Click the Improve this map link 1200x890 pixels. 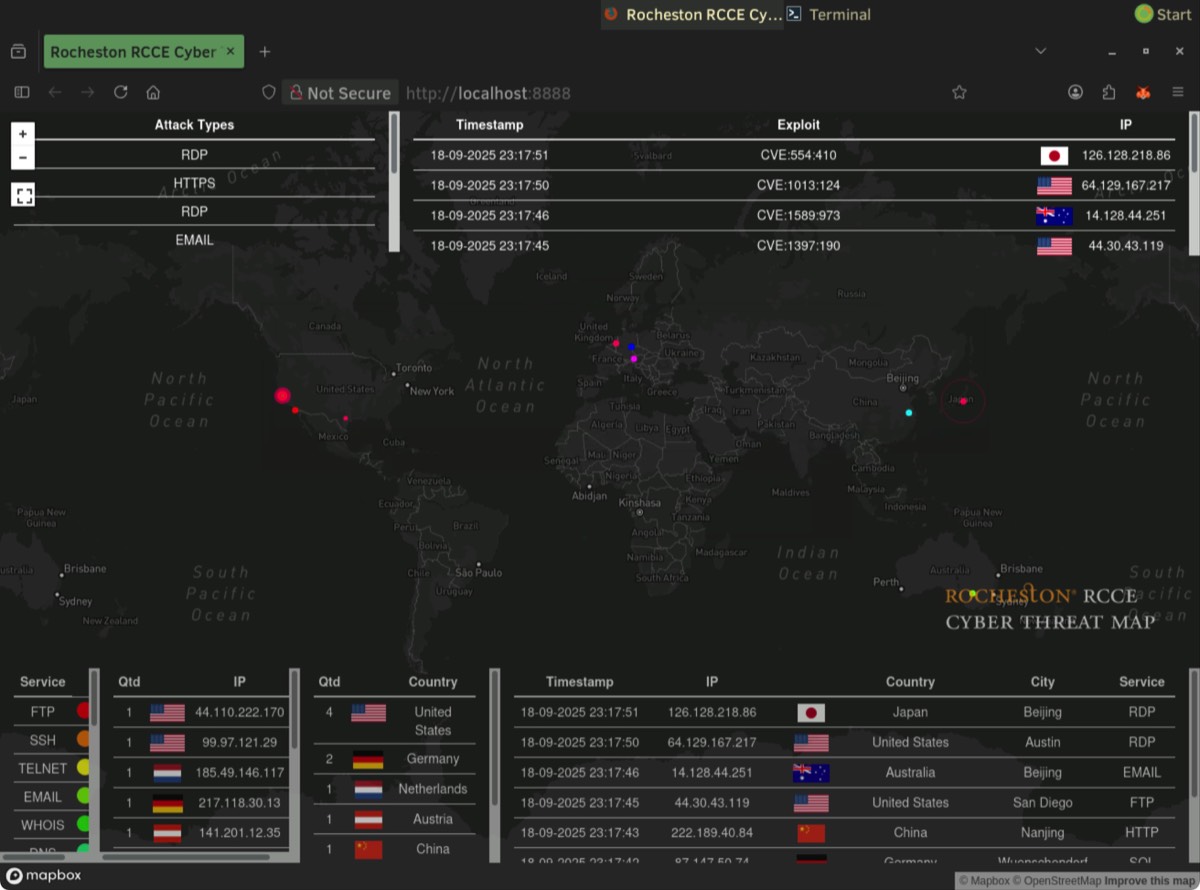click(1149, 881)
